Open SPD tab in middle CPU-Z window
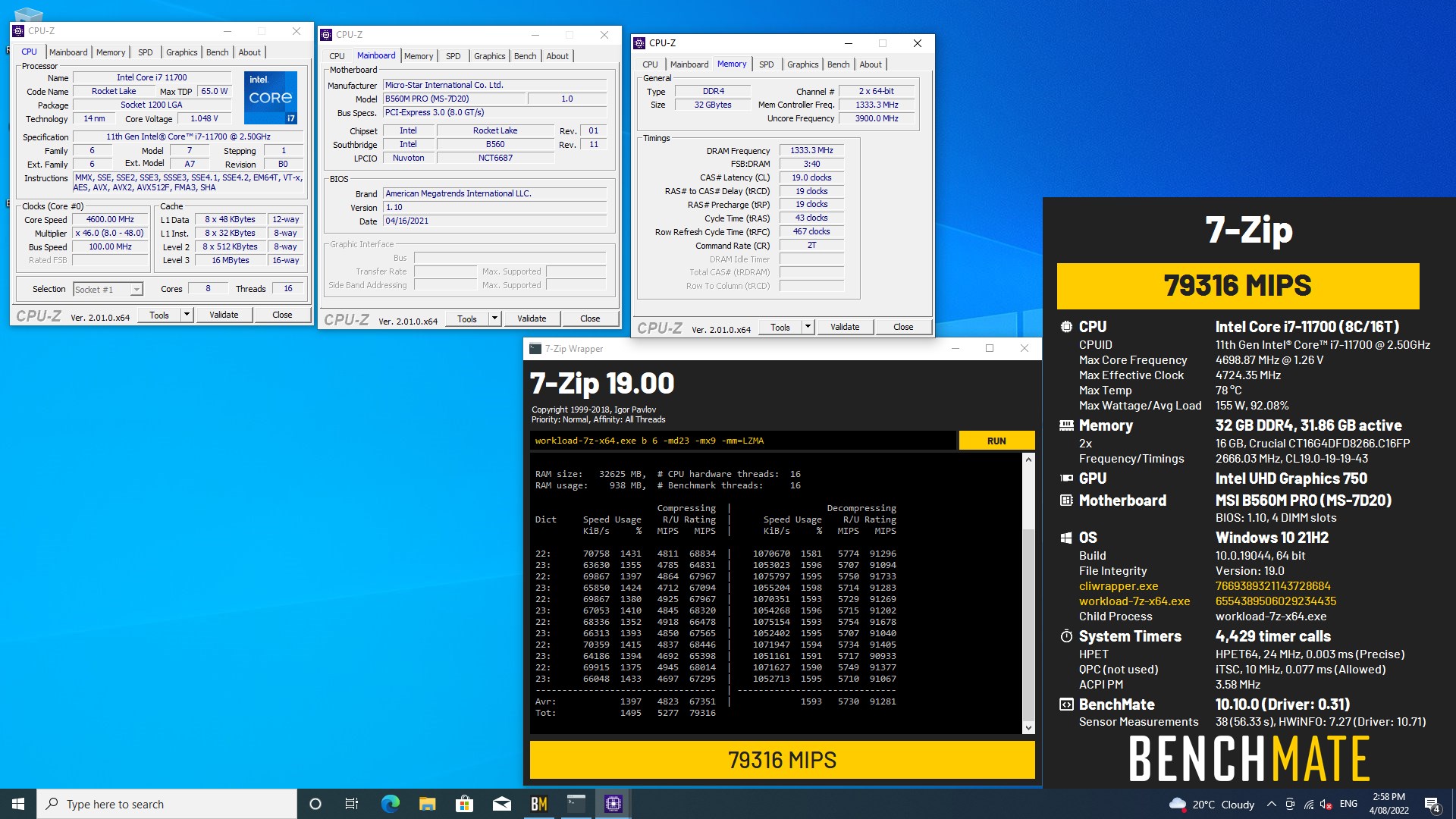 453,56
